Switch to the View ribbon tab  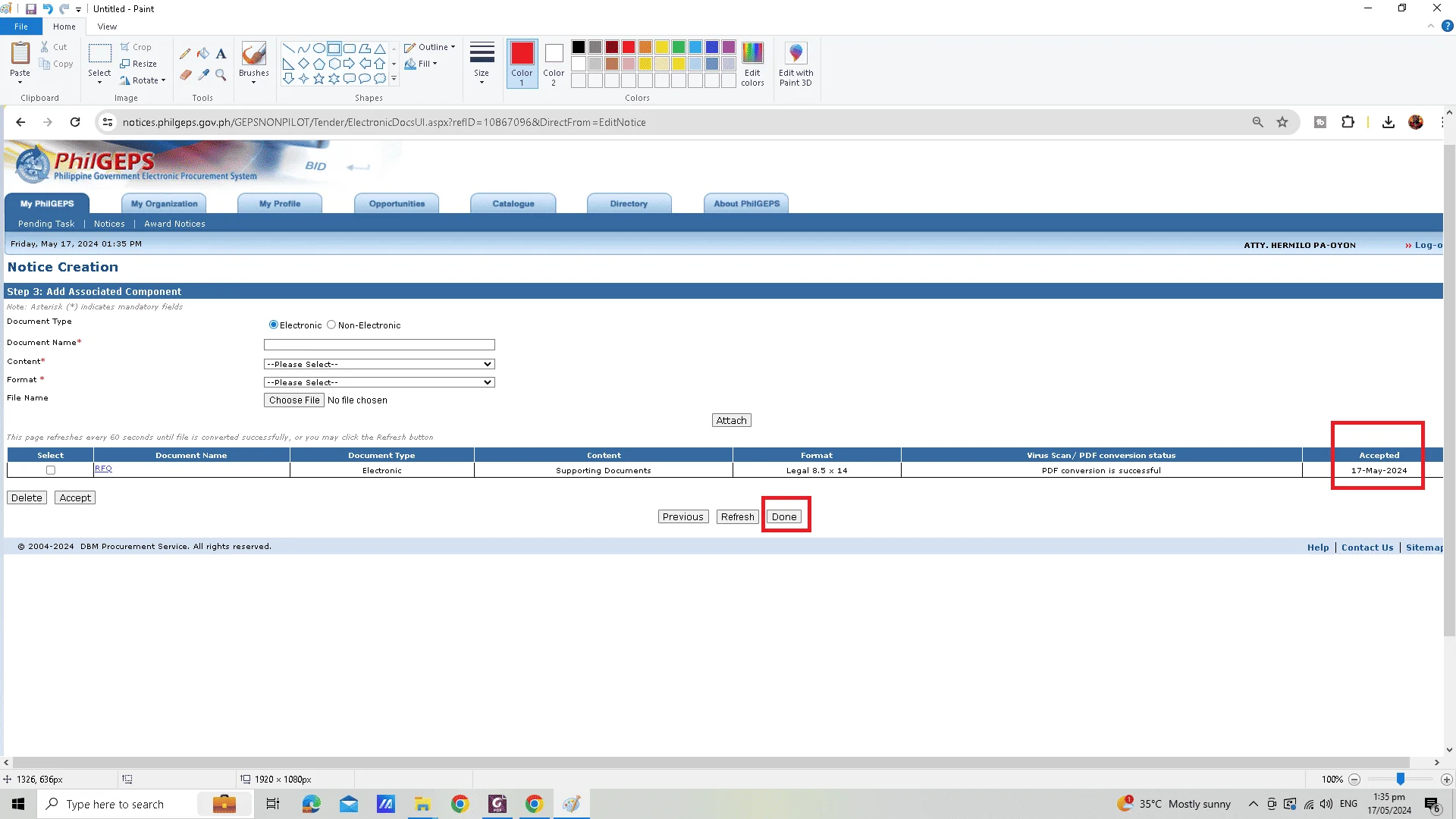coord(107,27)
